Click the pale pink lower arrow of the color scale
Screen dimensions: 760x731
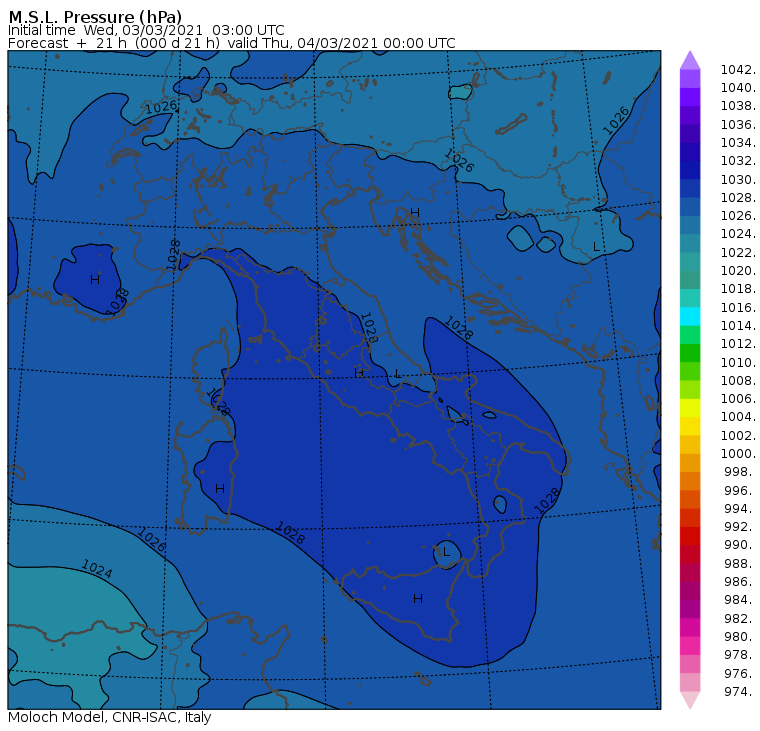coord(690,700)
